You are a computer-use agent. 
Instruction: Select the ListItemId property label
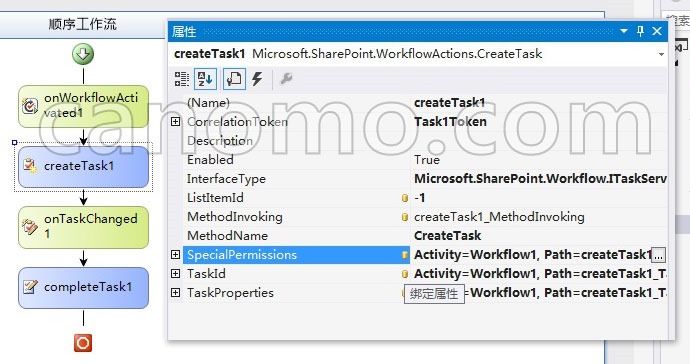point(215,198)
